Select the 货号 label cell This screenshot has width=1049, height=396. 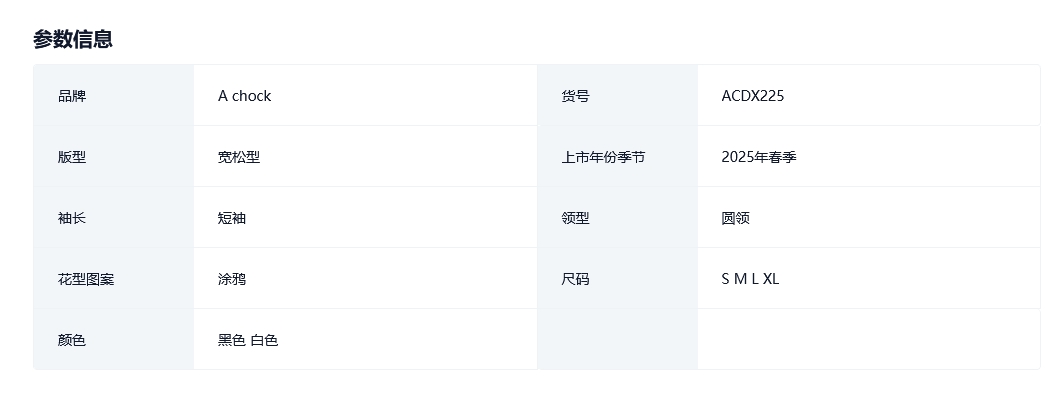point(617,96)
